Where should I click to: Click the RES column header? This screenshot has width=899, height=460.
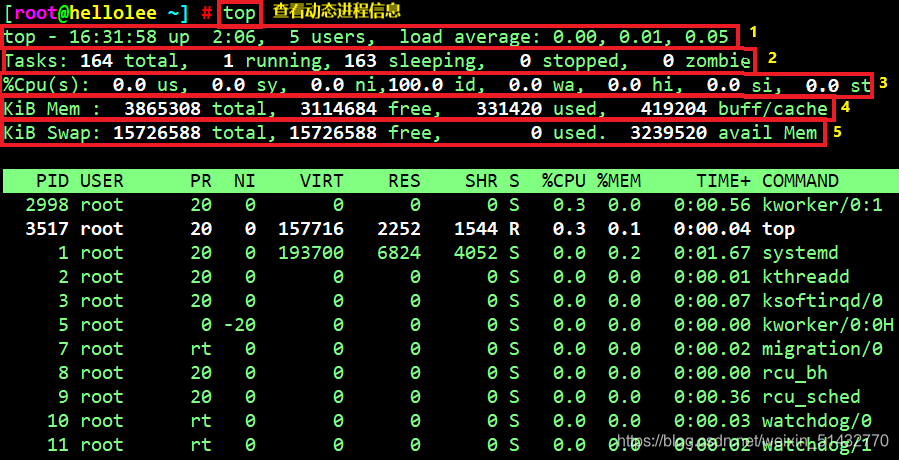pos(404,181)
